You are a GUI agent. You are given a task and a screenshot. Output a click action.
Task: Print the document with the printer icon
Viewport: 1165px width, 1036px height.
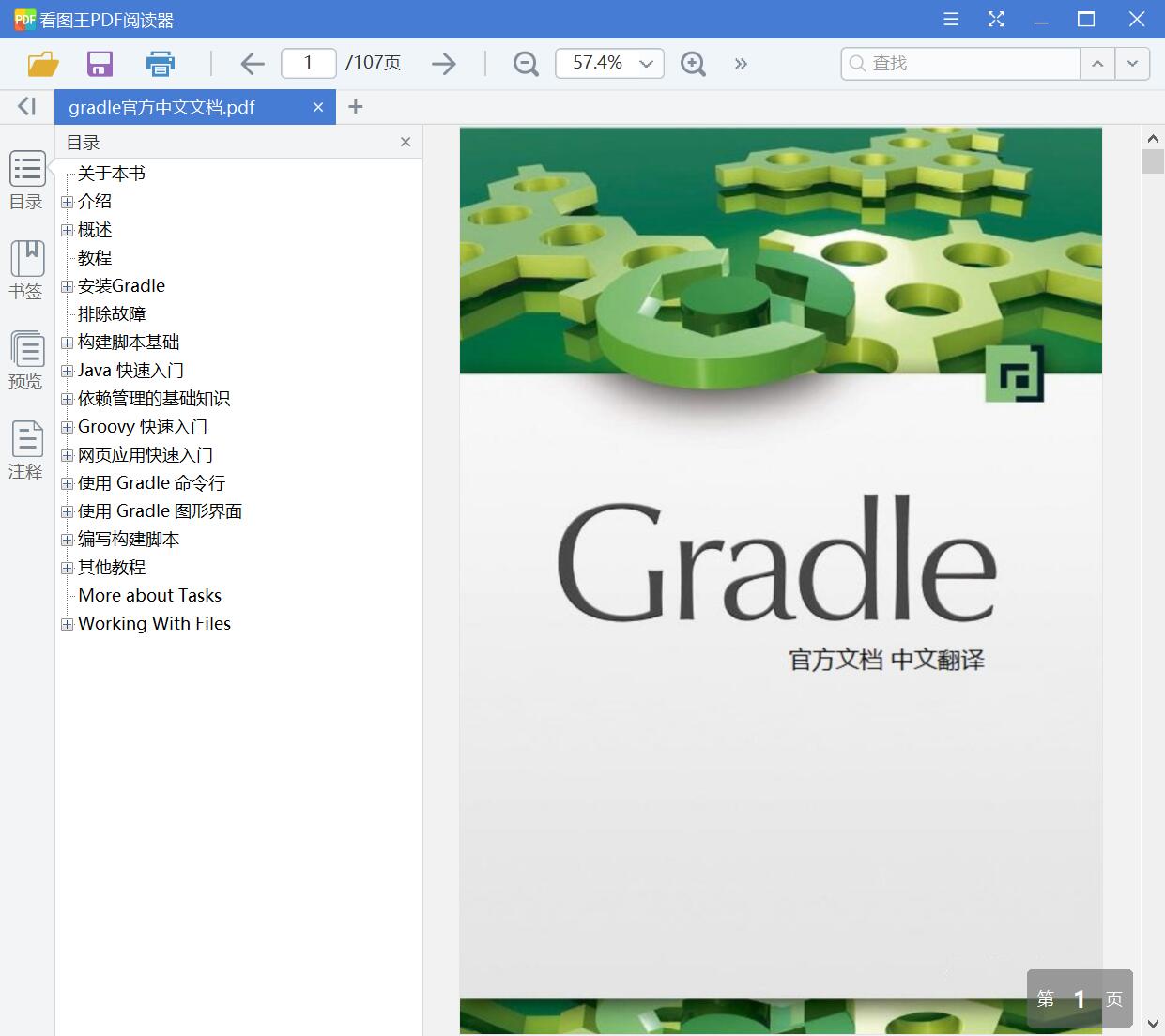point(161,64)
